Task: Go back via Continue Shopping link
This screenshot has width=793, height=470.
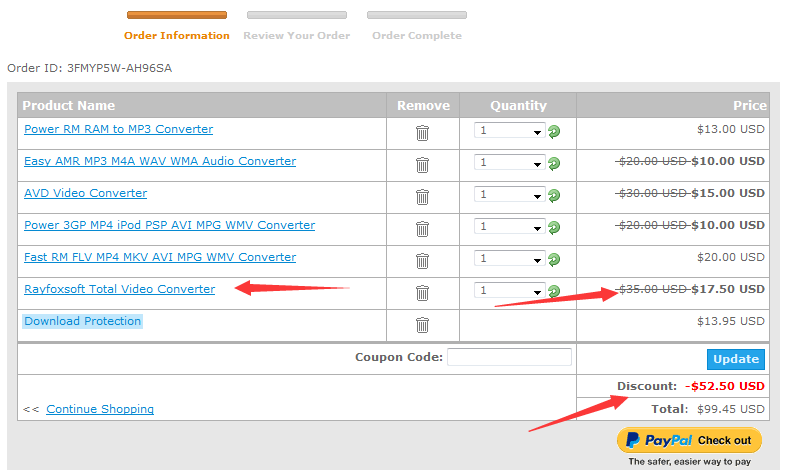Action: click(100, 409)
